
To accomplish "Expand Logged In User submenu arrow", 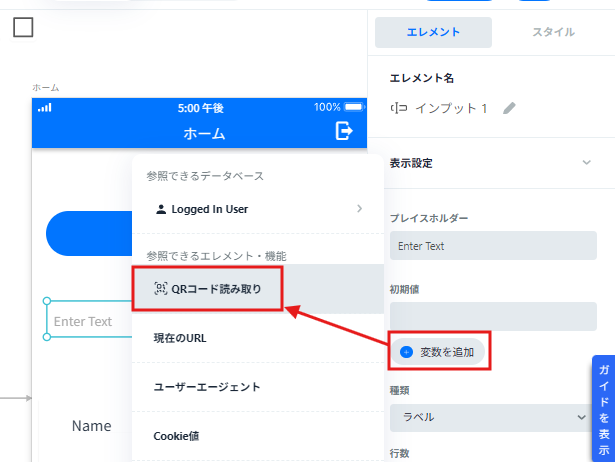I will pyautogui.click(x=359, y=209).
